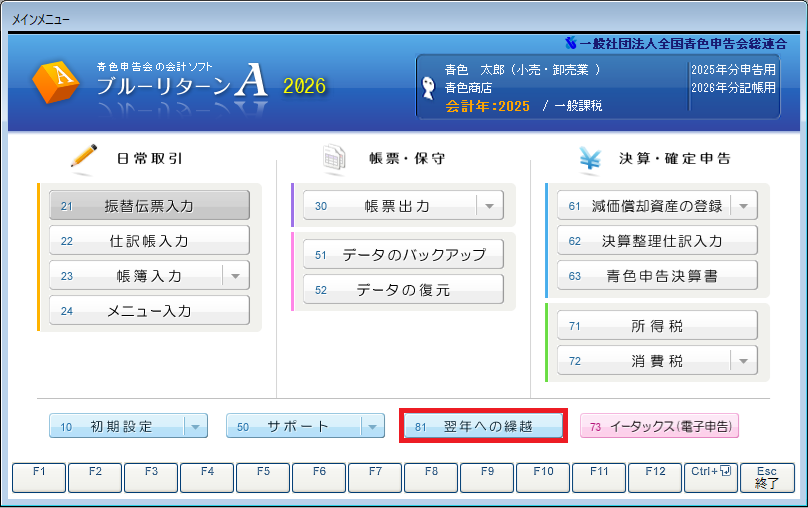The width and height of the screenshot is (808, 508).
Task: Expand the 消費税 dropdown arrow
Action: (x=744, y=360)
